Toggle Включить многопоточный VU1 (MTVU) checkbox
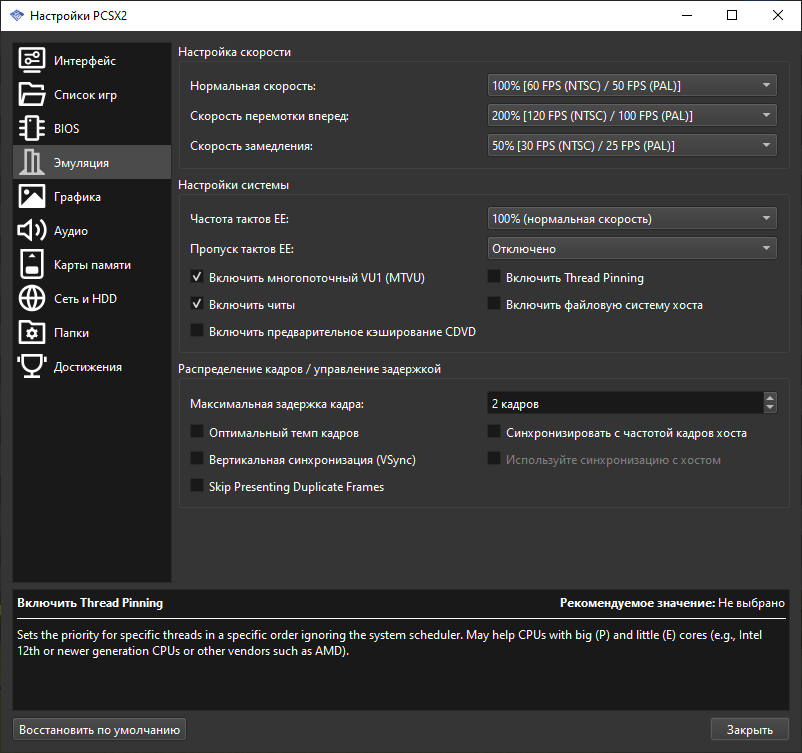This screenshot has height=753, width=802. pyautogui.click(x=197, y=277)
